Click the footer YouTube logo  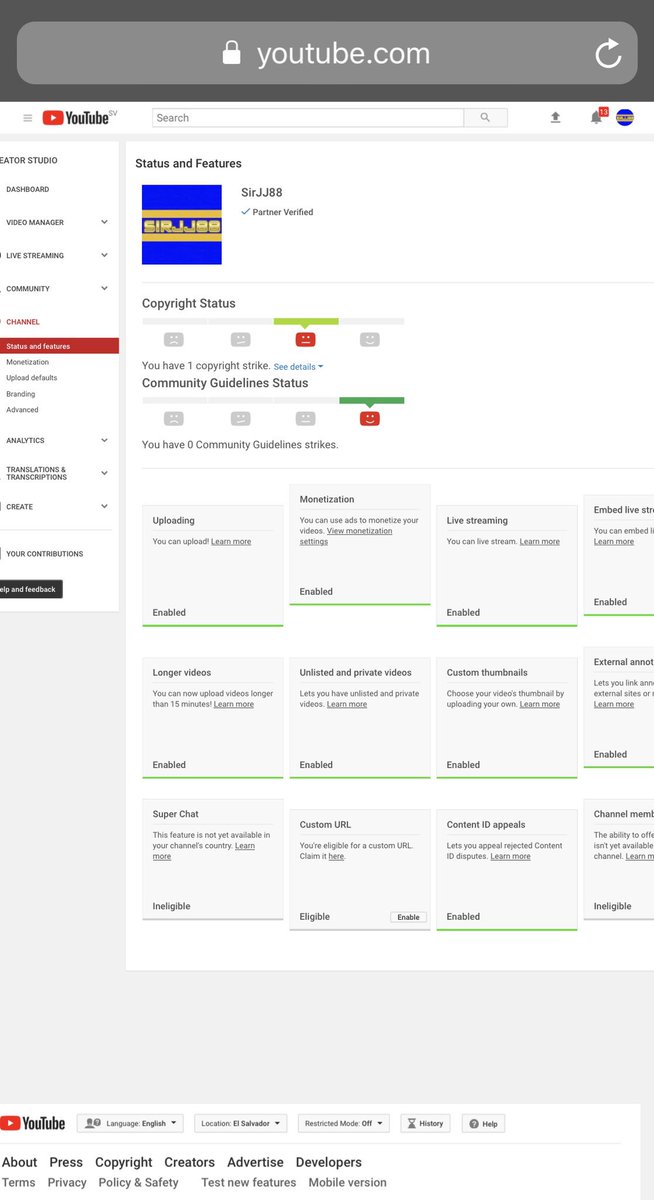point(32,1123)
